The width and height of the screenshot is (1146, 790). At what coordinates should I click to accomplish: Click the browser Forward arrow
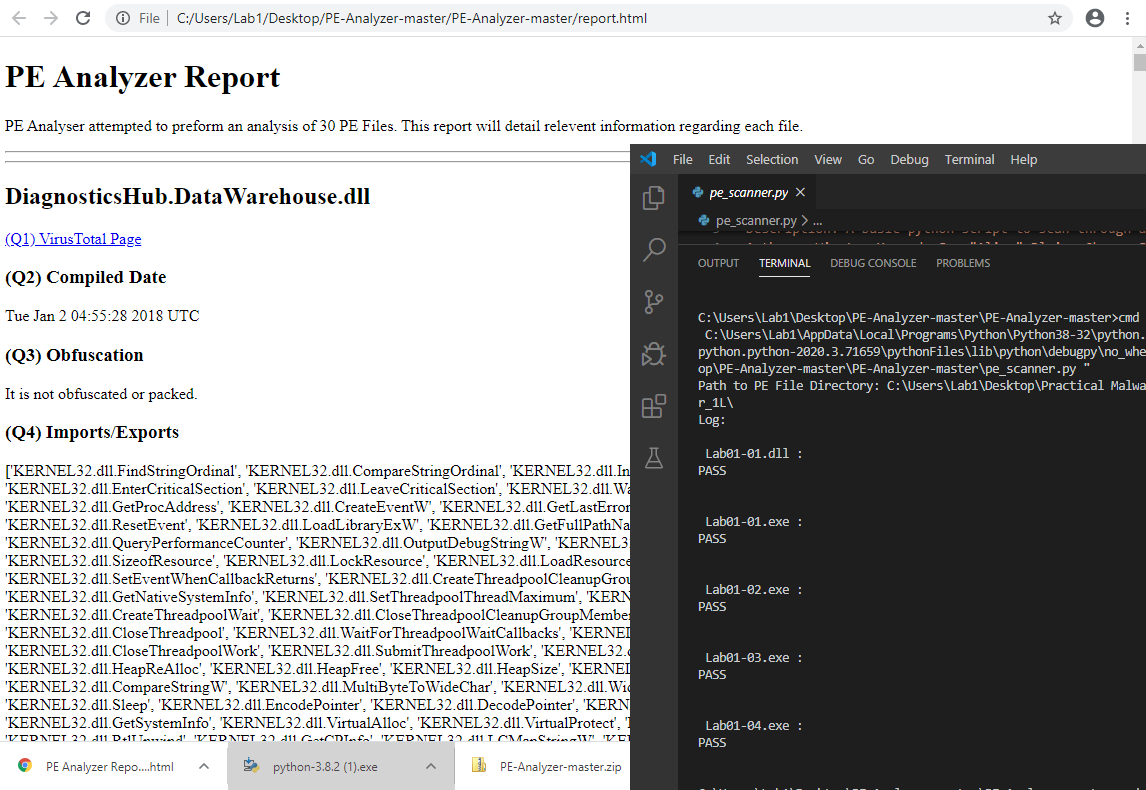[x=50, y=18]
